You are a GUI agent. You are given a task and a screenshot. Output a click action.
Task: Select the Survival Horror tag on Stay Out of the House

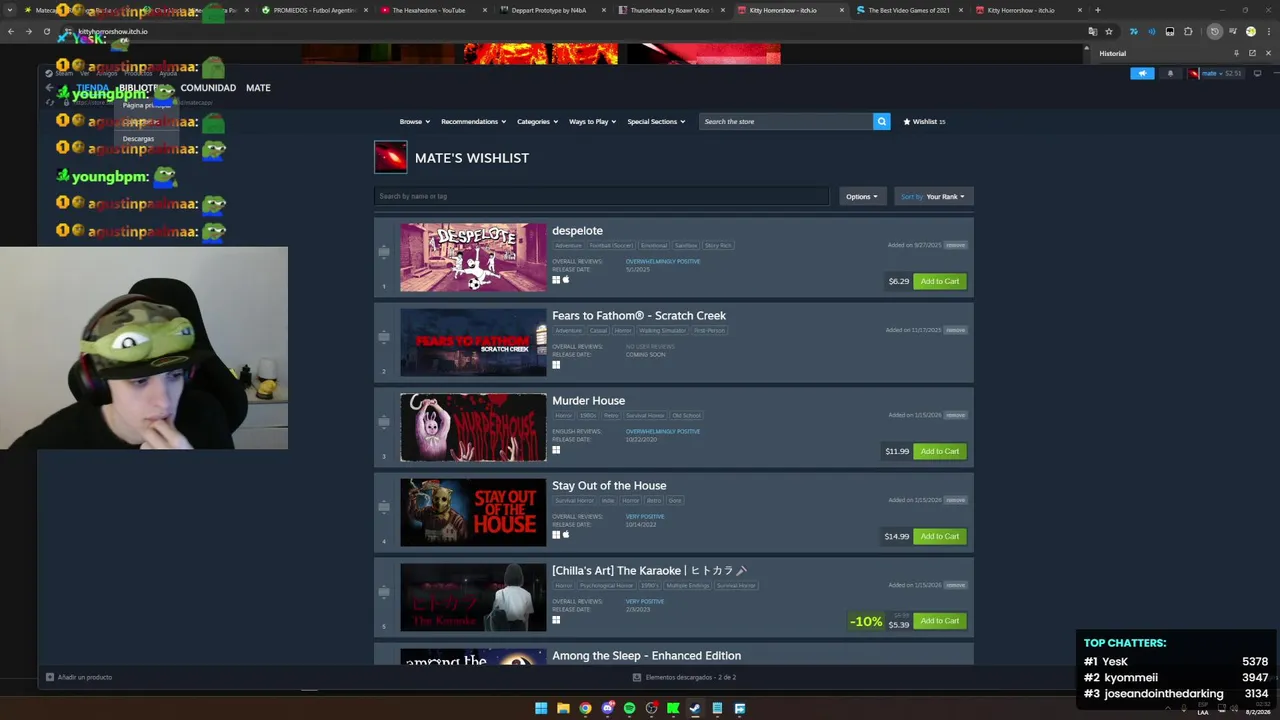(574, 500)
